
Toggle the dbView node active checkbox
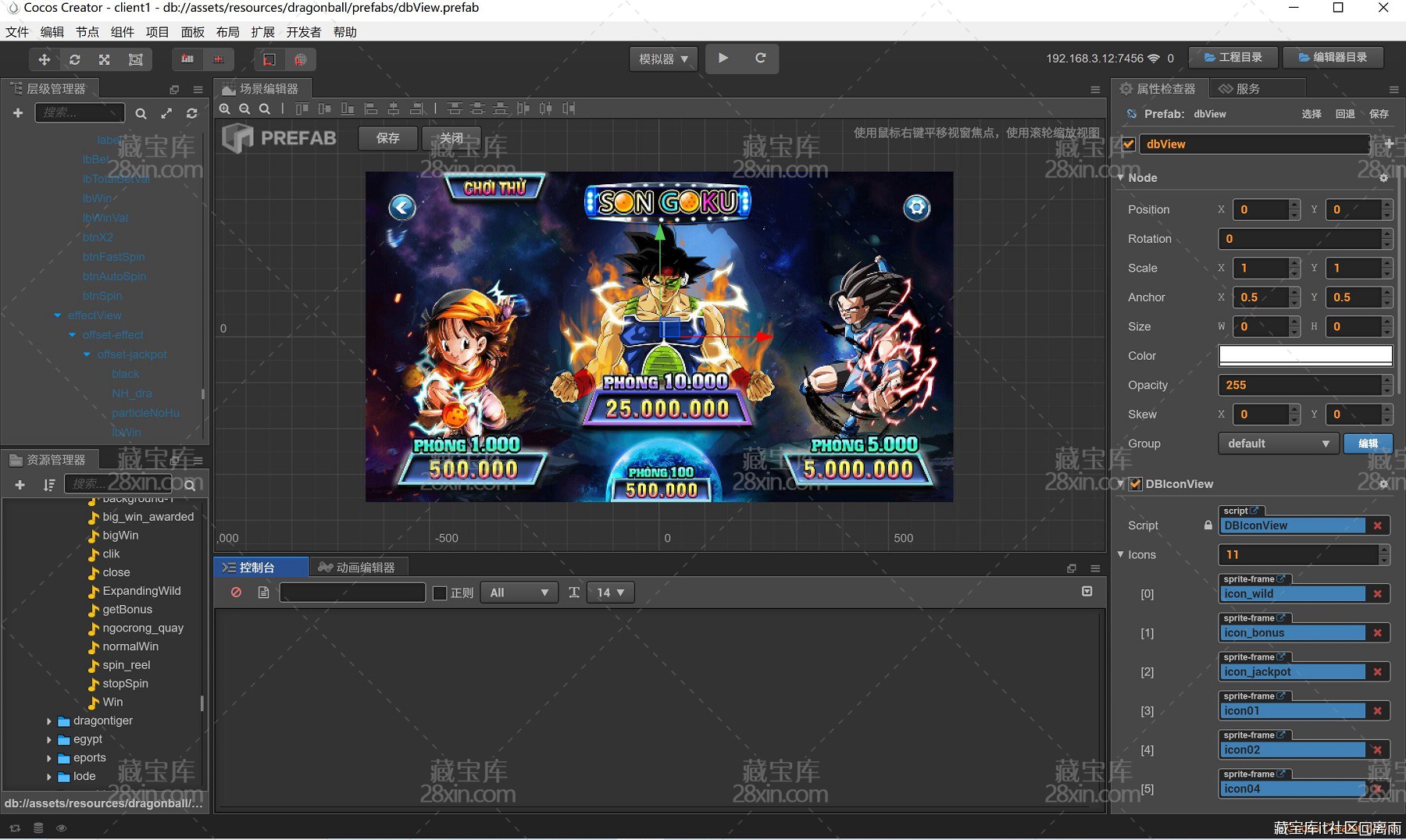(x=1128, y=144)
